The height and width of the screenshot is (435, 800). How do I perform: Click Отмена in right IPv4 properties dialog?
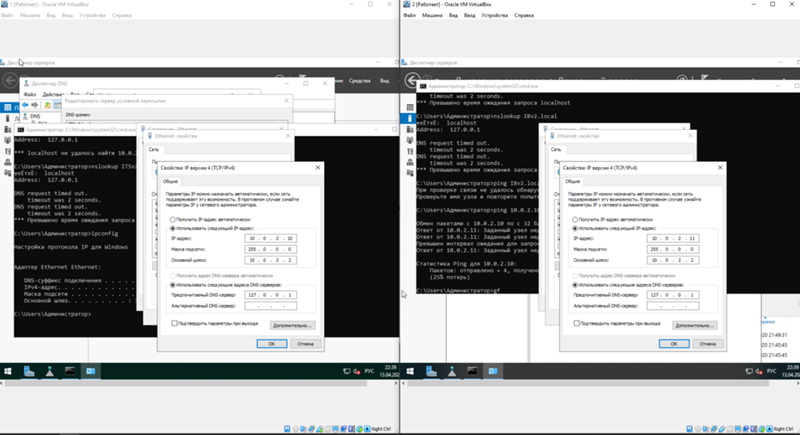click(707, 344)
